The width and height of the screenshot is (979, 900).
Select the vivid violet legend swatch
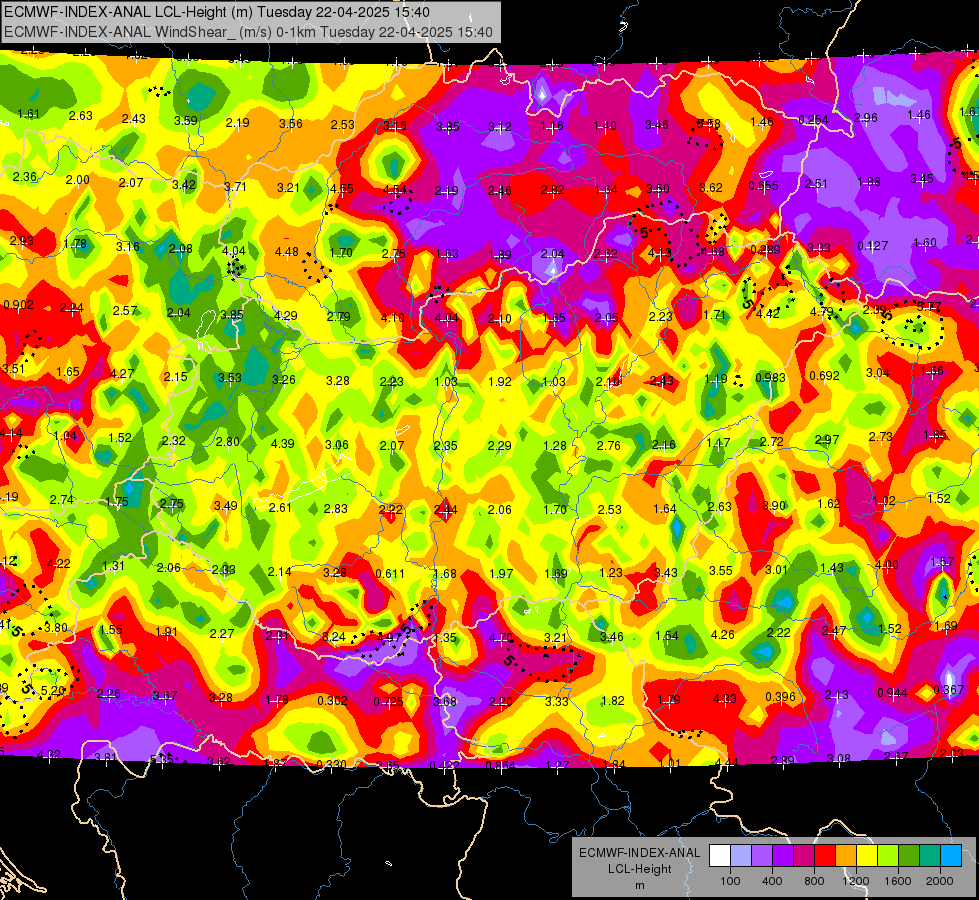point(783,855)
